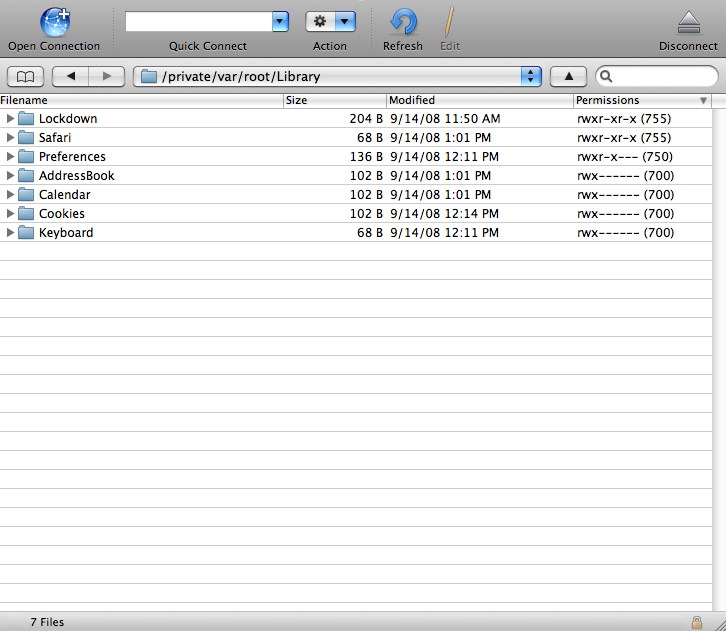
Task: Select the Safari filename text
Action: click(55, 137)
